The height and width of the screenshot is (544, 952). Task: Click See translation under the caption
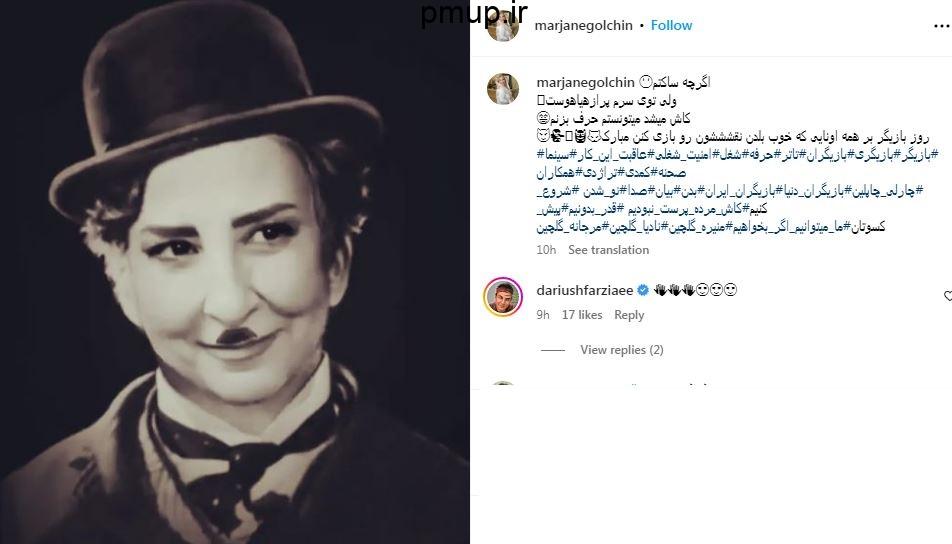pos(608,250)
